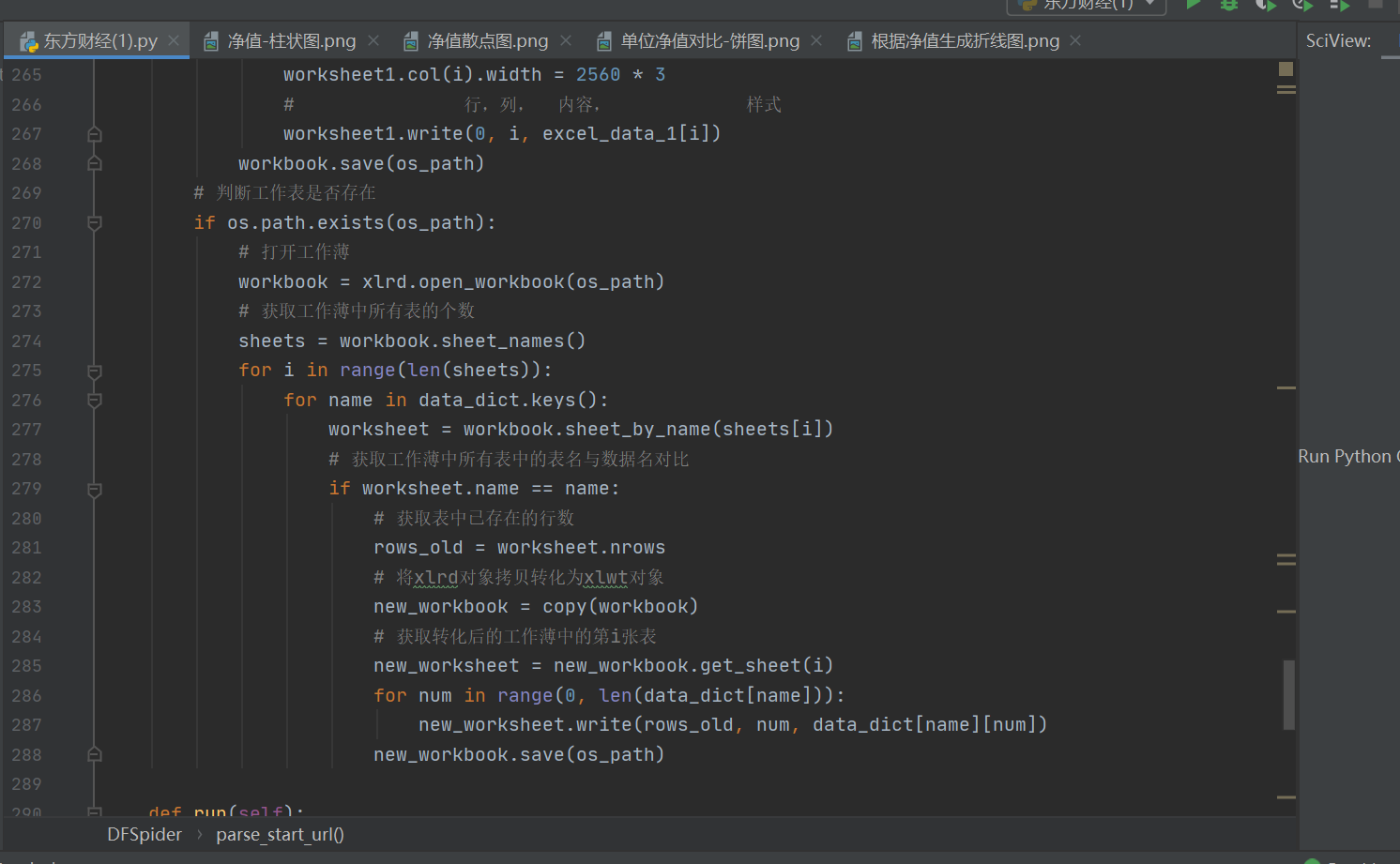Click the inspection status indicator above scrollbar
The width and height of the screenshot is (1400, 864).
point(1286,69)
